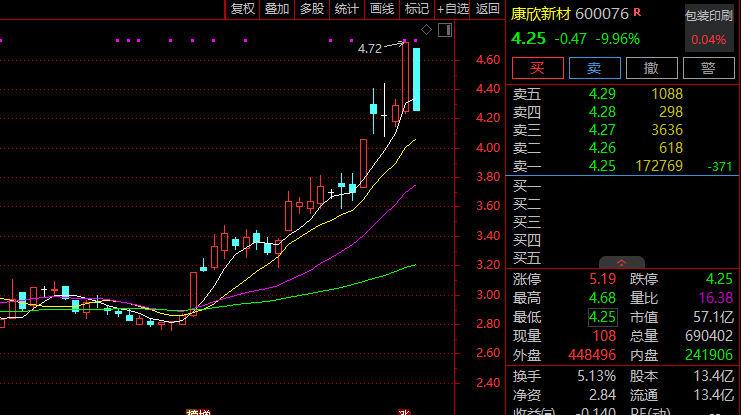Screen dimensions: 741x415
Task: Switch to 多股 multi-stock view
Action: tap(312, 9)
